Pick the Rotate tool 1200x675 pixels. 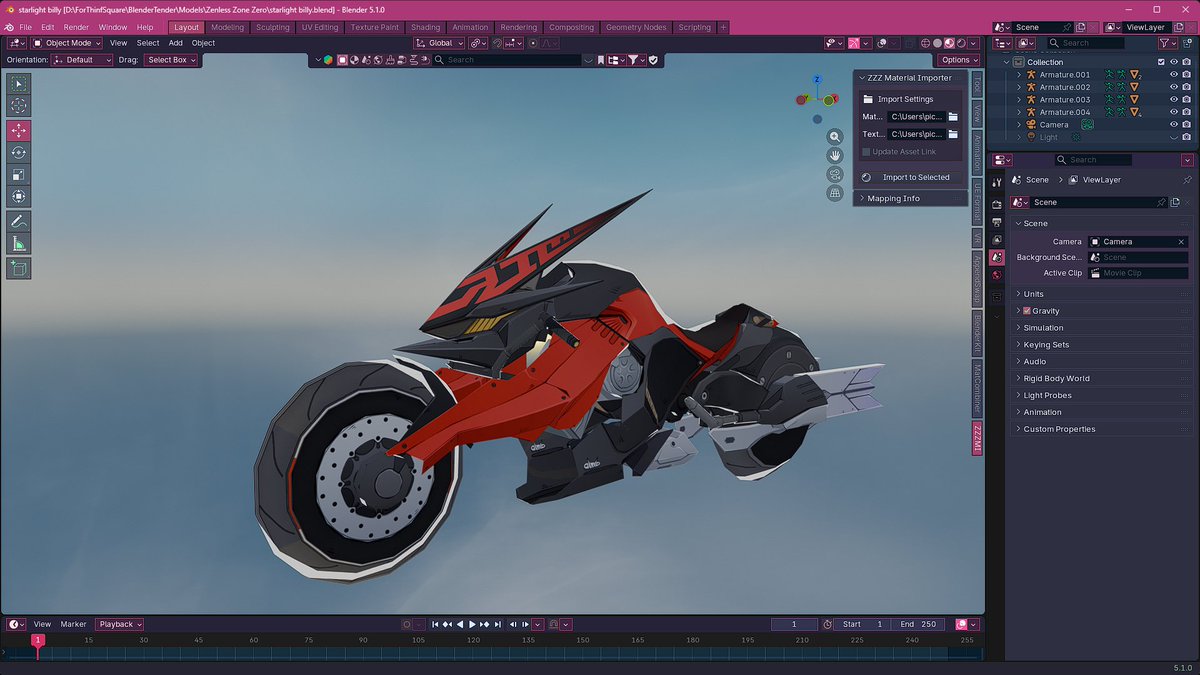(19, 153)
